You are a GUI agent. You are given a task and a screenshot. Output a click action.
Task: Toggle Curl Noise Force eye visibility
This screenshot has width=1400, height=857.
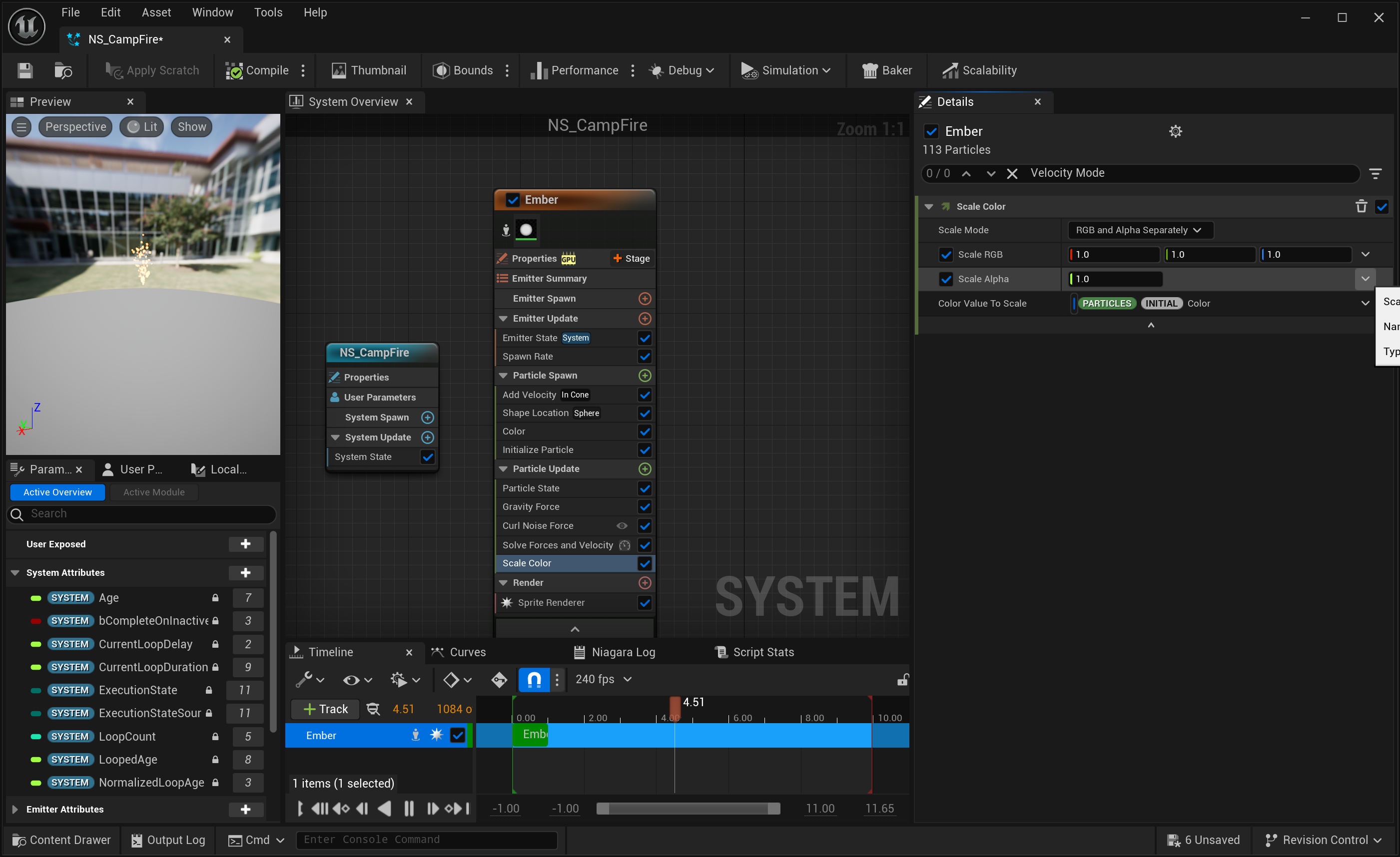[x=622, y=526]
